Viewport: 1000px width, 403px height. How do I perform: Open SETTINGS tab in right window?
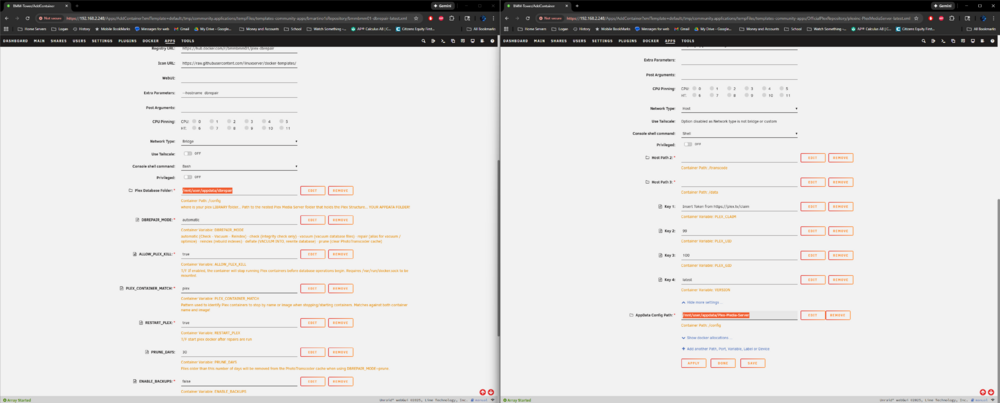(x=602, y=41)
